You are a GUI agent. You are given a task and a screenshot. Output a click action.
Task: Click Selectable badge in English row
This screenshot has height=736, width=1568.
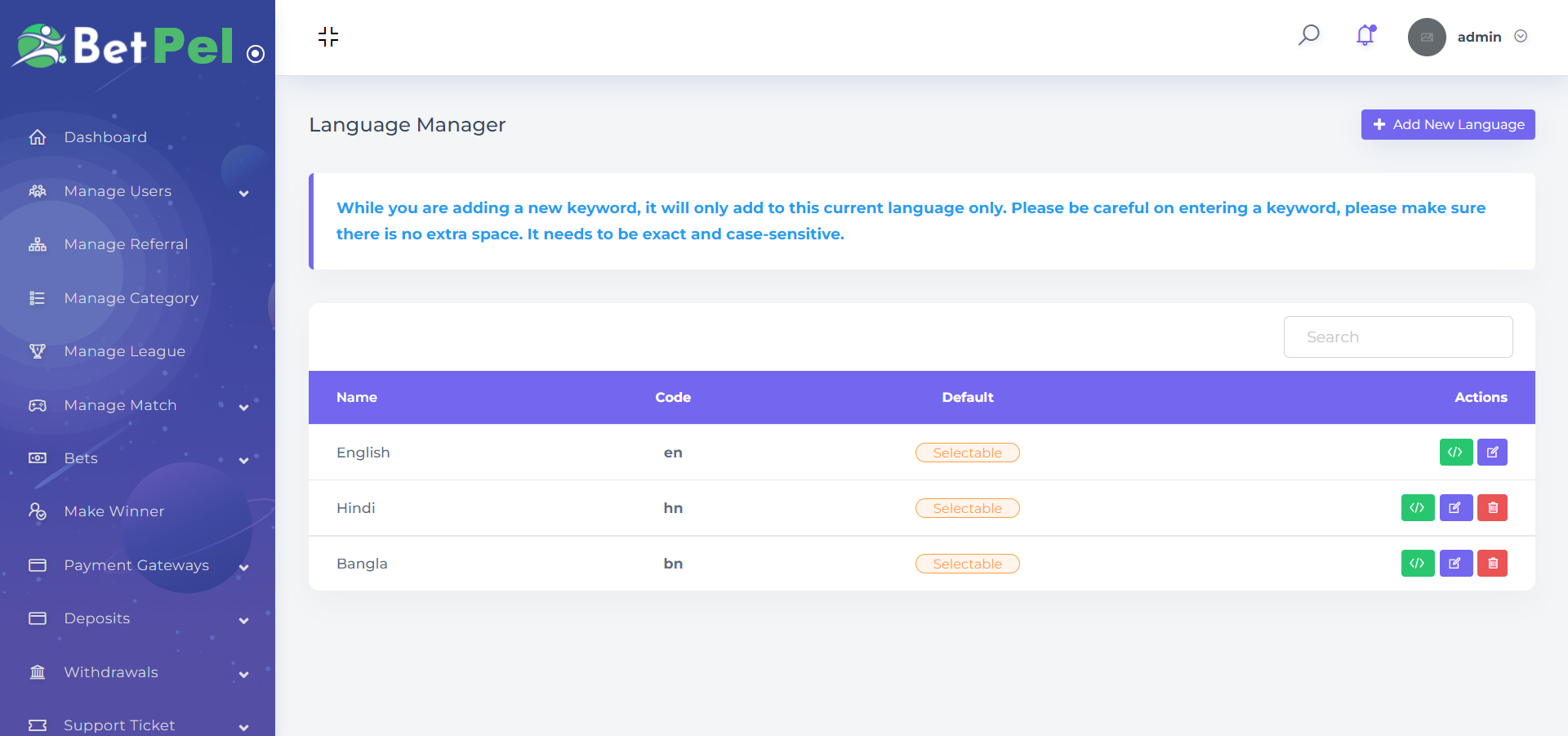(967, 453)
